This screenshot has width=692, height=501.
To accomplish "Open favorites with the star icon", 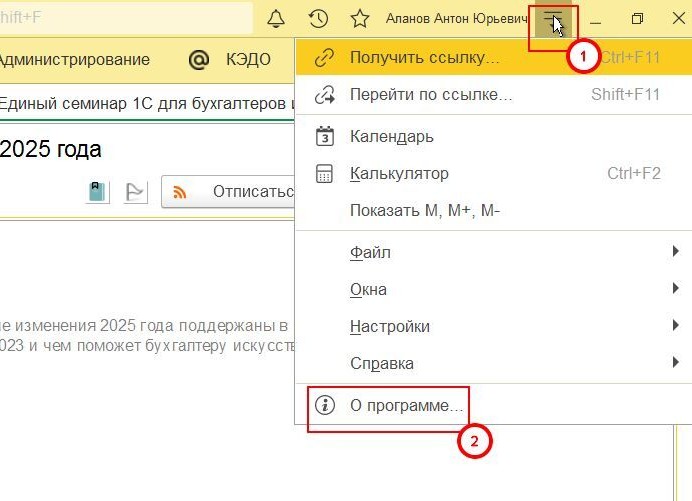I will pyautogui.click(x=360, y=19).
